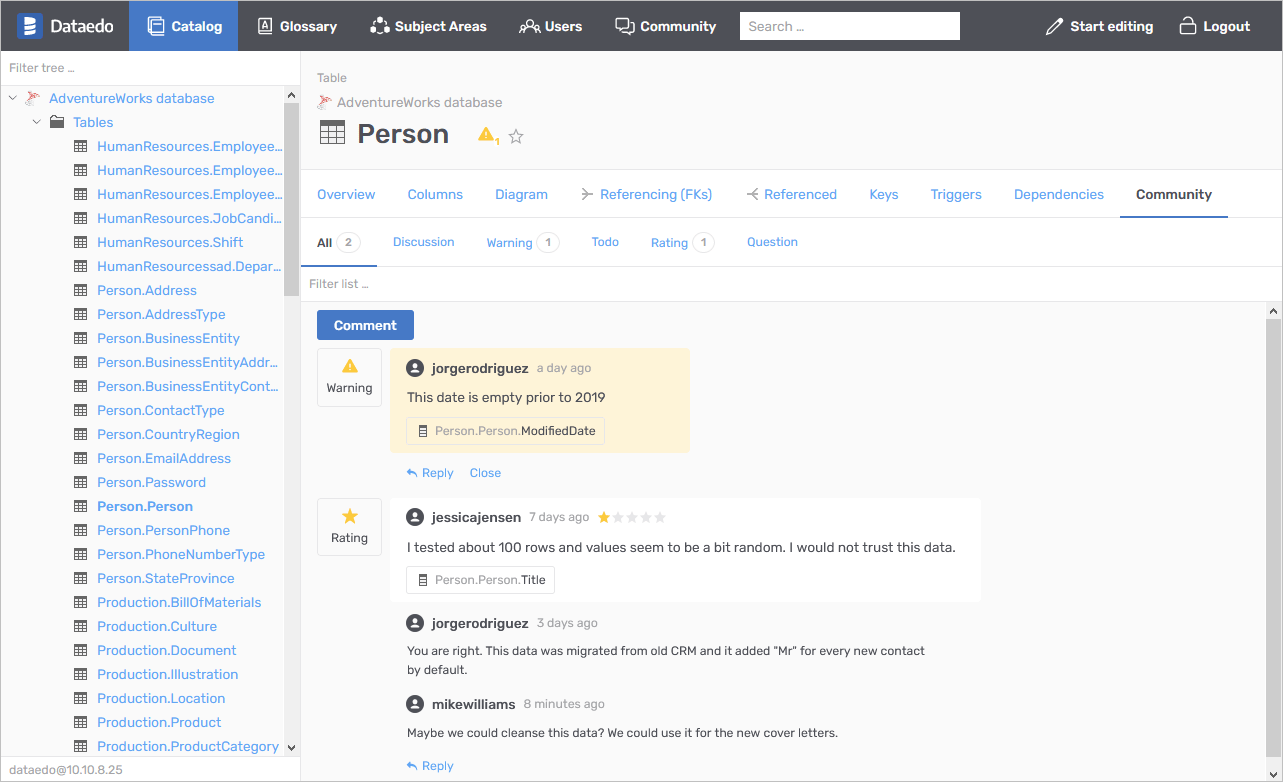
Task: Go to Subject Areas
Action: point(428,26)
